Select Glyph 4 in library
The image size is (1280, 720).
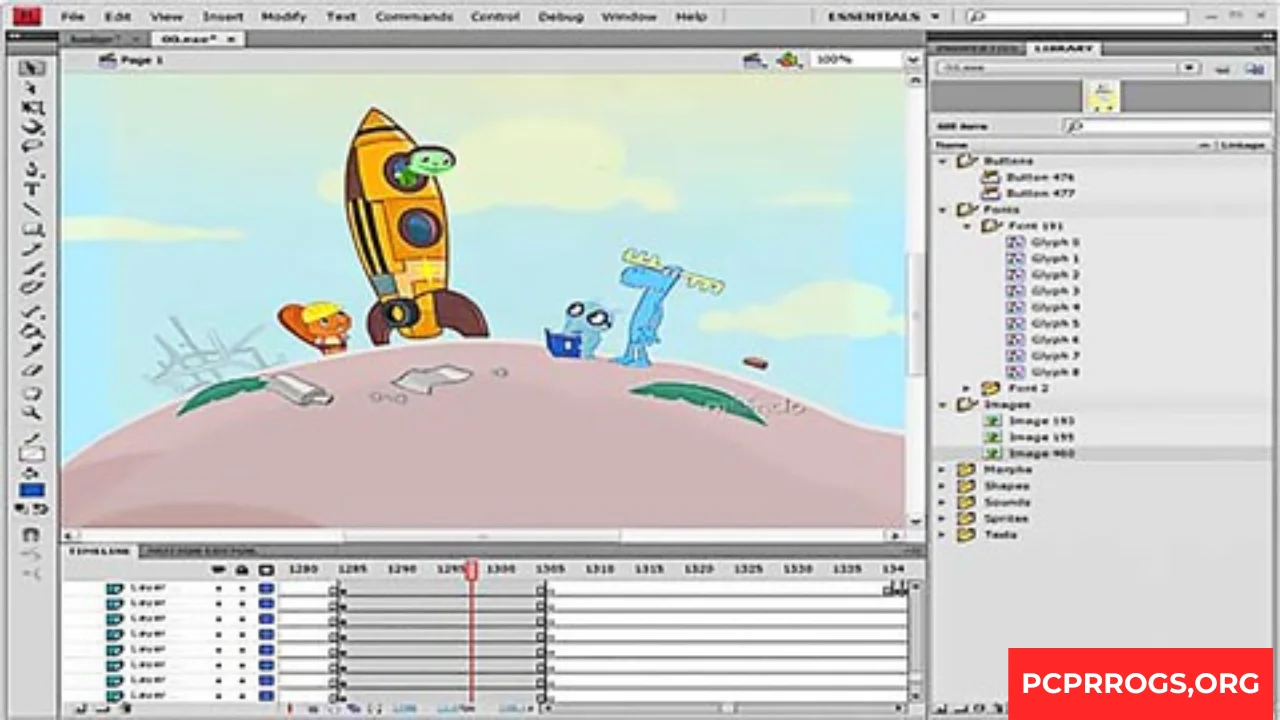pos(1043,307)
